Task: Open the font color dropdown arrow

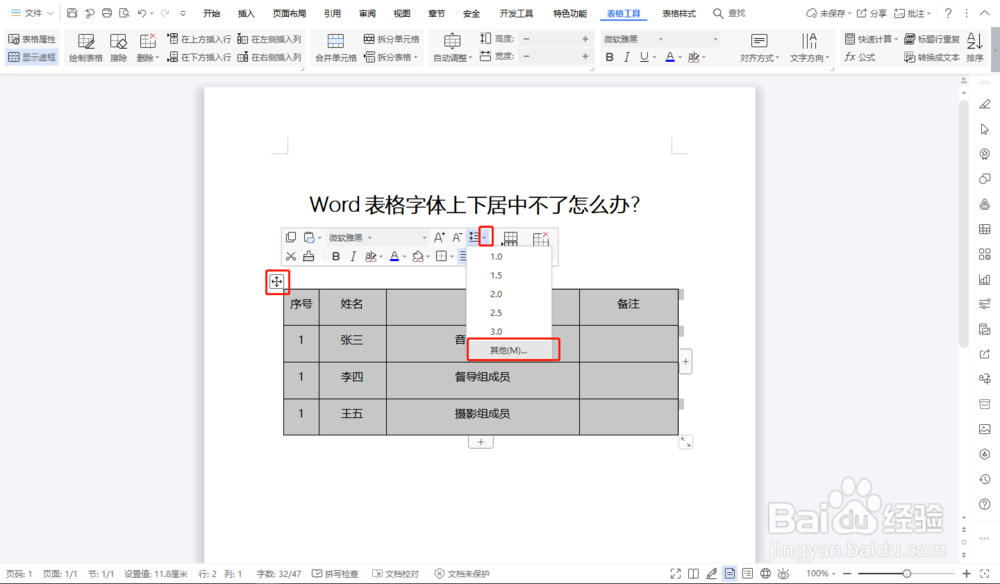Action: click(x=680, y=56)
